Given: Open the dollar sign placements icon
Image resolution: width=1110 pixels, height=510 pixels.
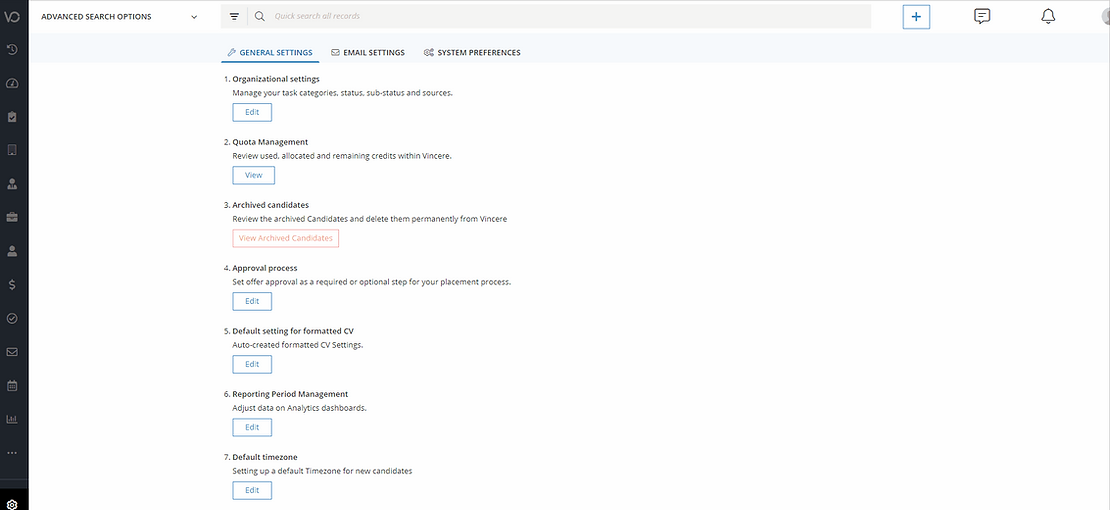Looking at the screenshot, I should click(x=12, y=285).
